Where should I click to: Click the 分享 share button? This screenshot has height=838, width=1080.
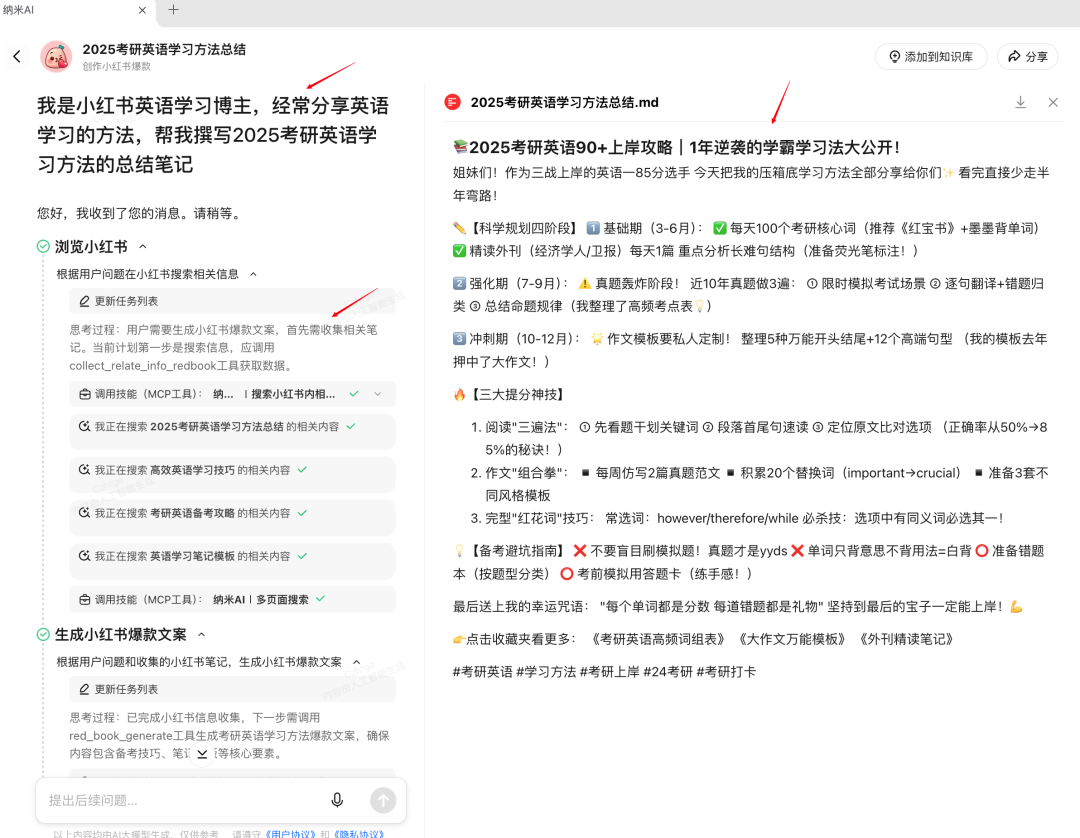(1027, 57)
